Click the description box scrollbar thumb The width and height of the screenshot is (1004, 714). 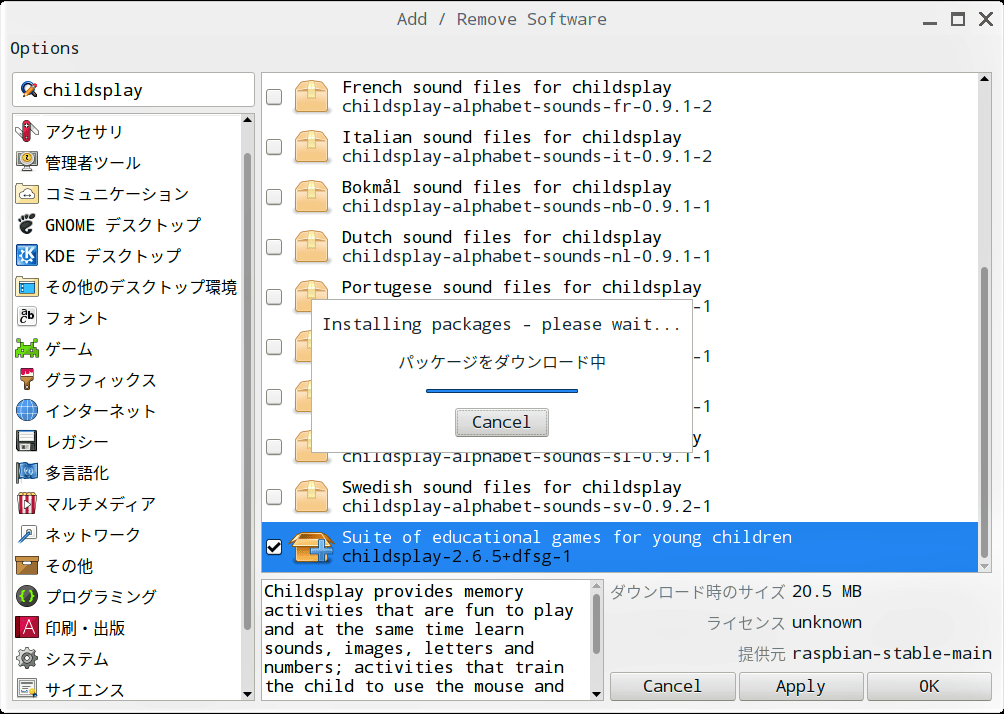(597, 622)
